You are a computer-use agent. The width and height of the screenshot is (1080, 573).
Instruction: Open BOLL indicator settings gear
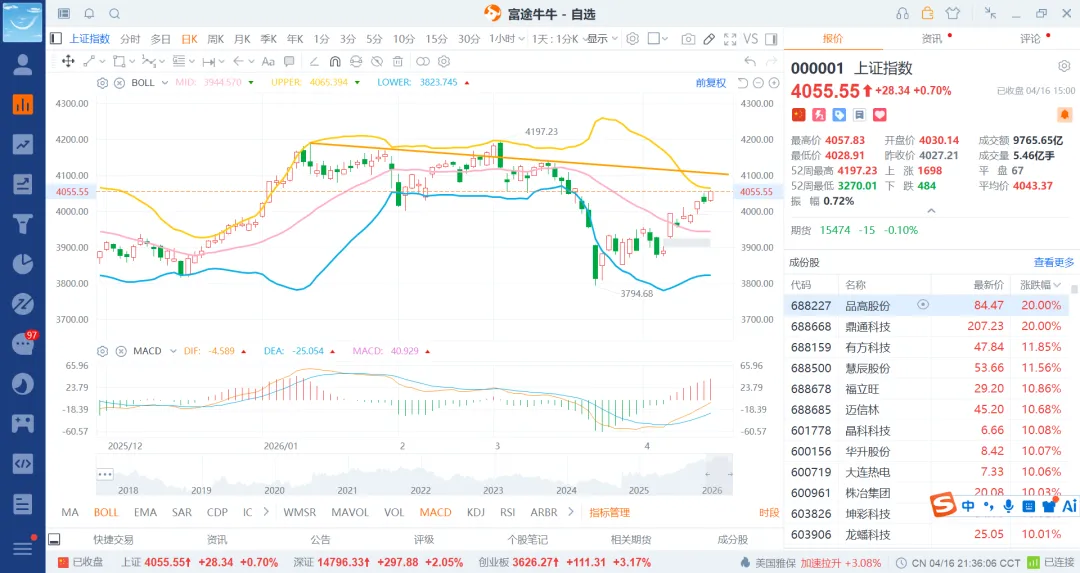tap(102, 83)
